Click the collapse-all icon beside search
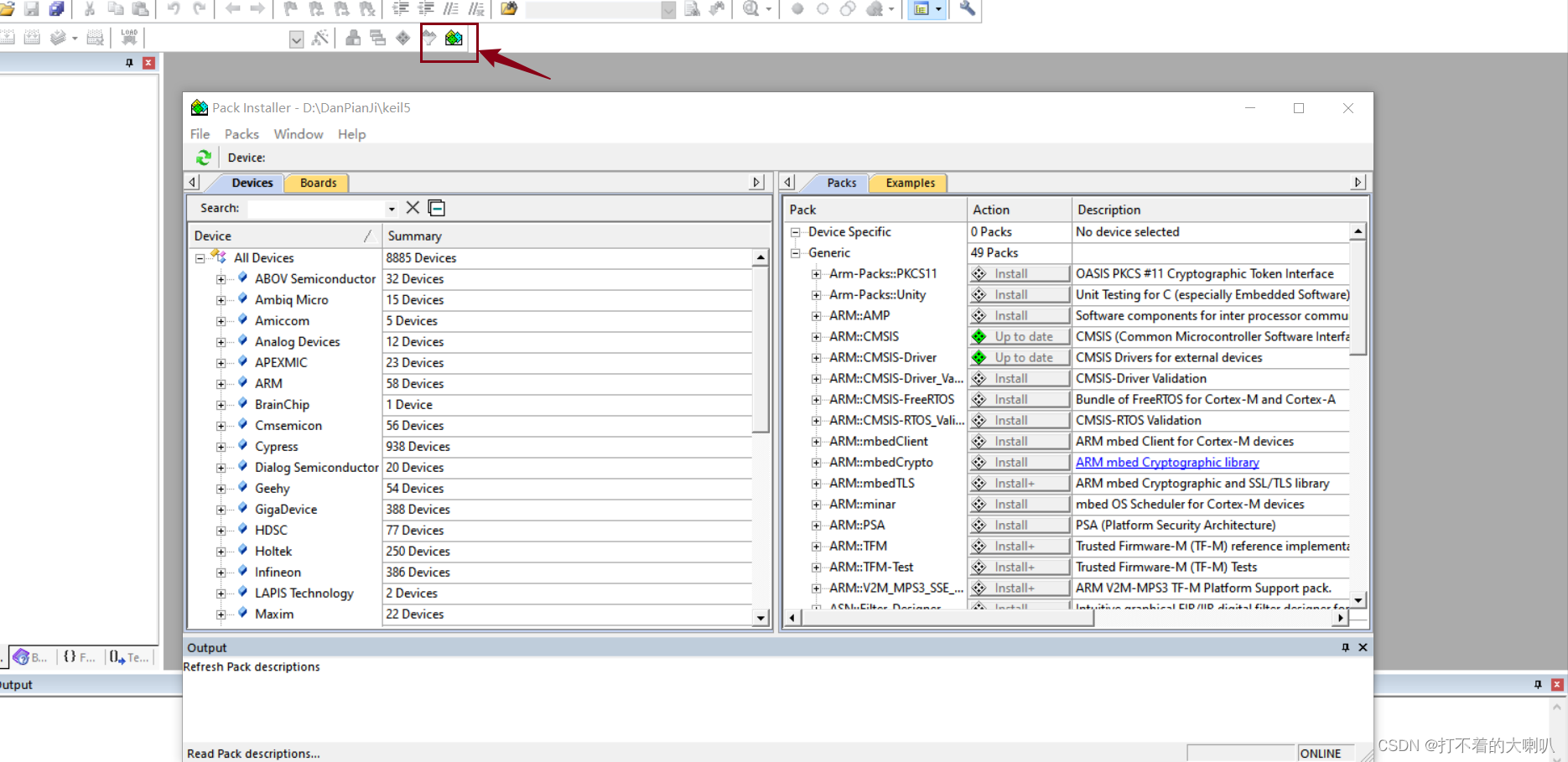The height and width of the screenshot is (762, 1568). pos(437,208)
